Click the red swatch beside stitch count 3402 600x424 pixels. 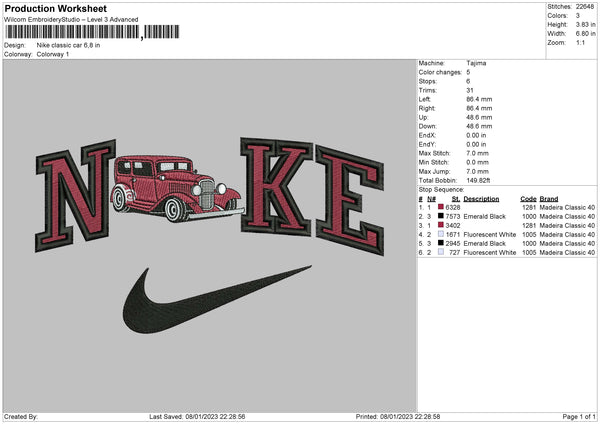pos(441,225)
